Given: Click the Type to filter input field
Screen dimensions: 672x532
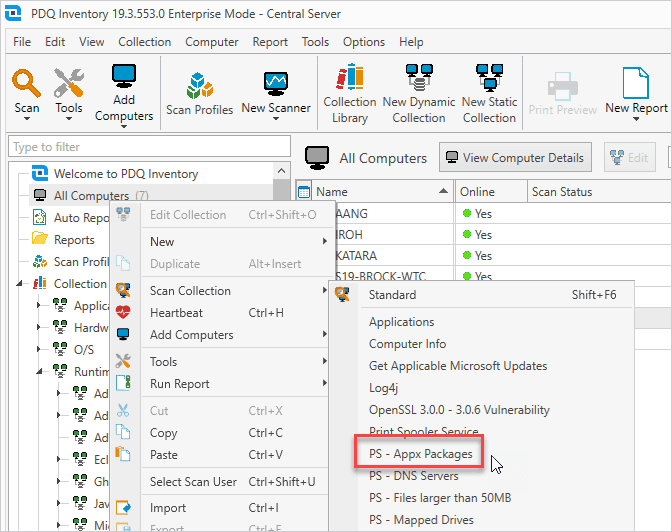Looking at the screenshot, I should (149, 147).
